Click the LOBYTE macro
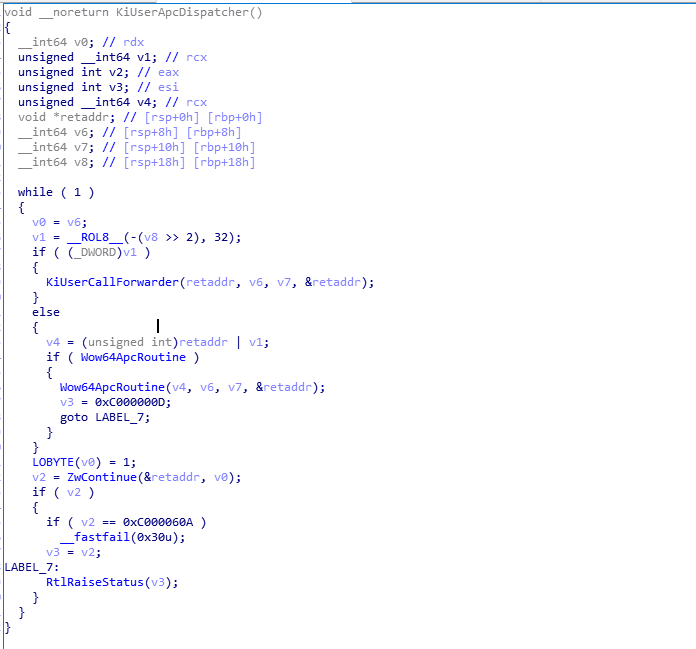 [x=53, y=462]
